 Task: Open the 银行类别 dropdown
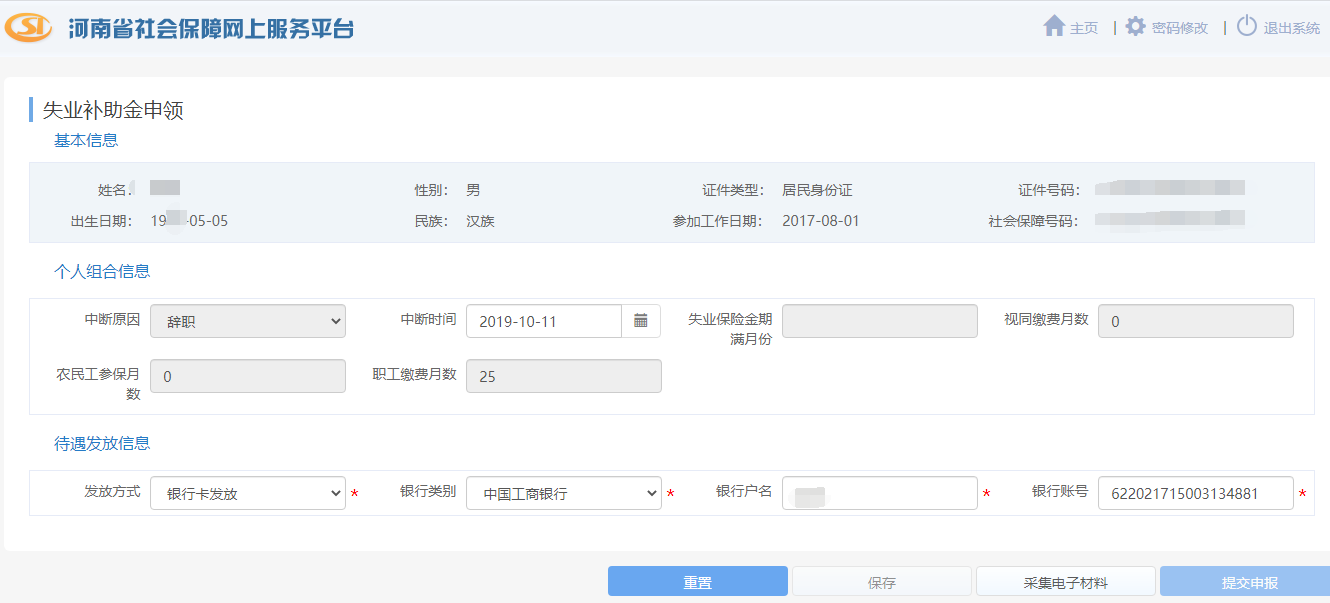coord(563,493)
